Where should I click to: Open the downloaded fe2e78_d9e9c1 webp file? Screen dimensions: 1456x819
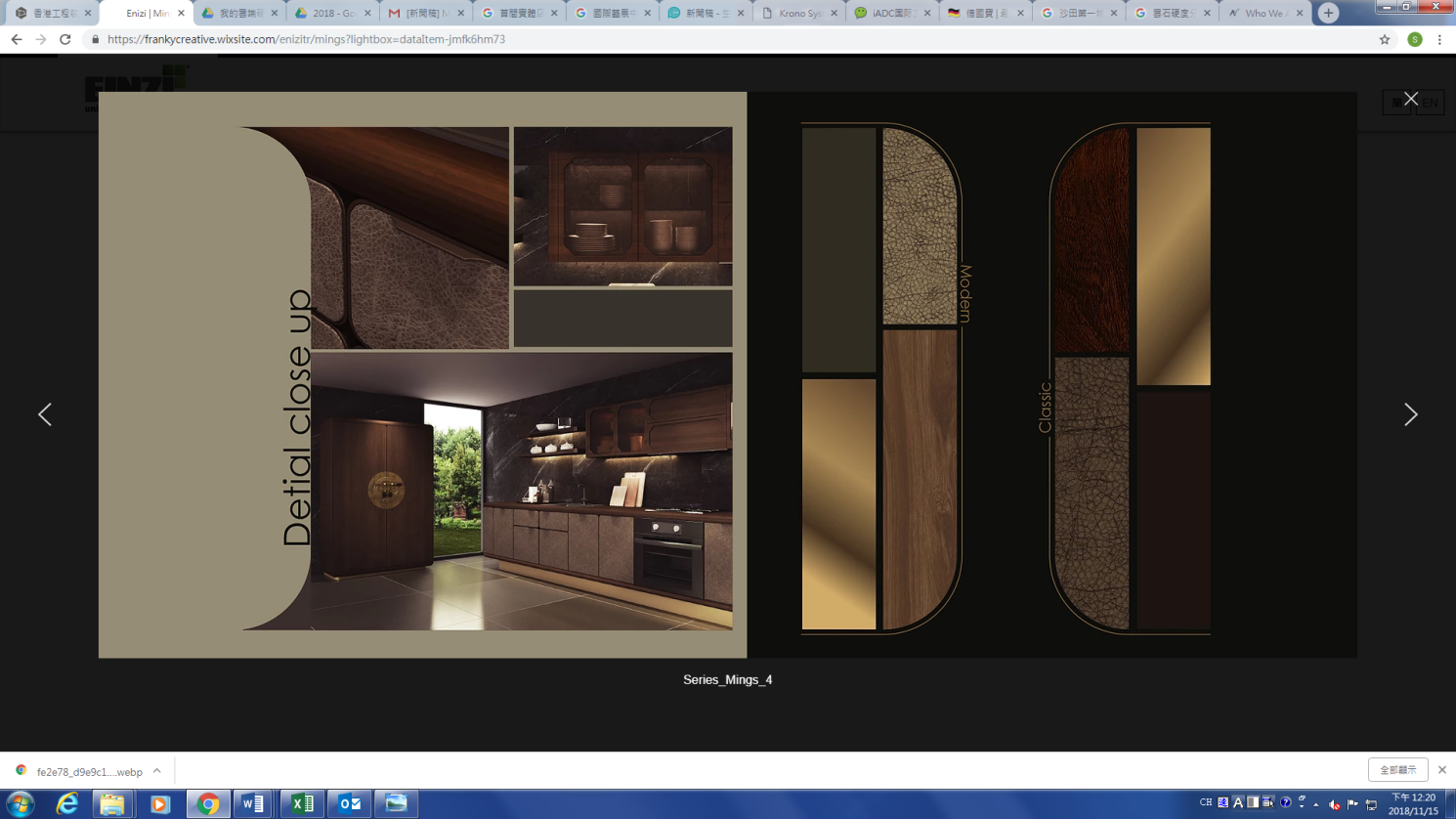click(88, 772)
